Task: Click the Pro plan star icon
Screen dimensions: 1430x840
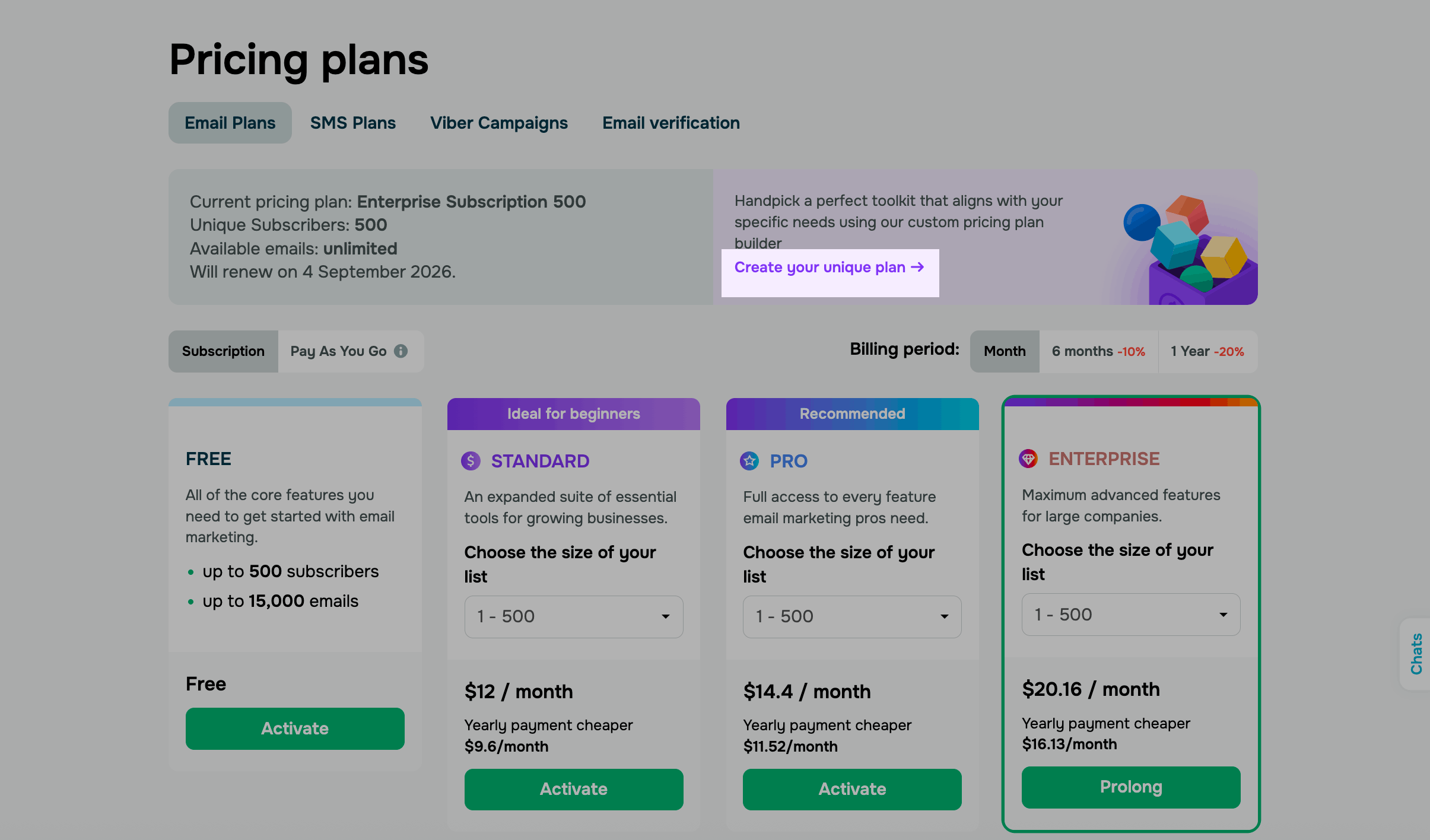Action: coord(749,461)
